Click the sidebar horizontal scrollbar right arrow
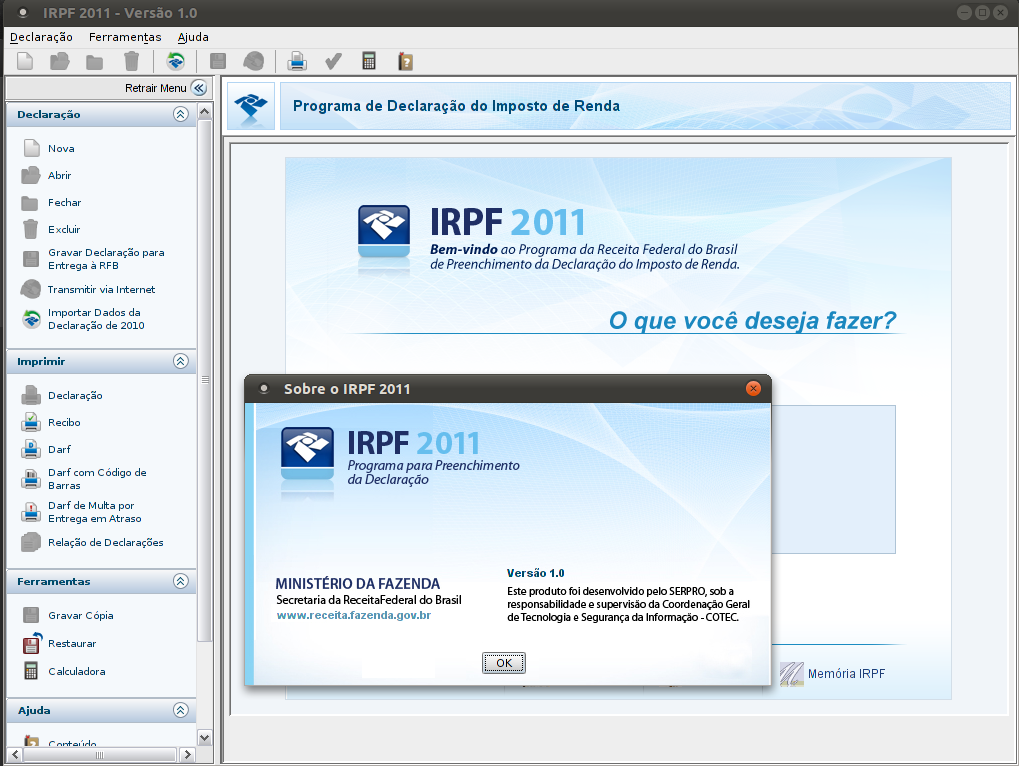Screen dimensions: 1019x766 click(x=187, y=754)
